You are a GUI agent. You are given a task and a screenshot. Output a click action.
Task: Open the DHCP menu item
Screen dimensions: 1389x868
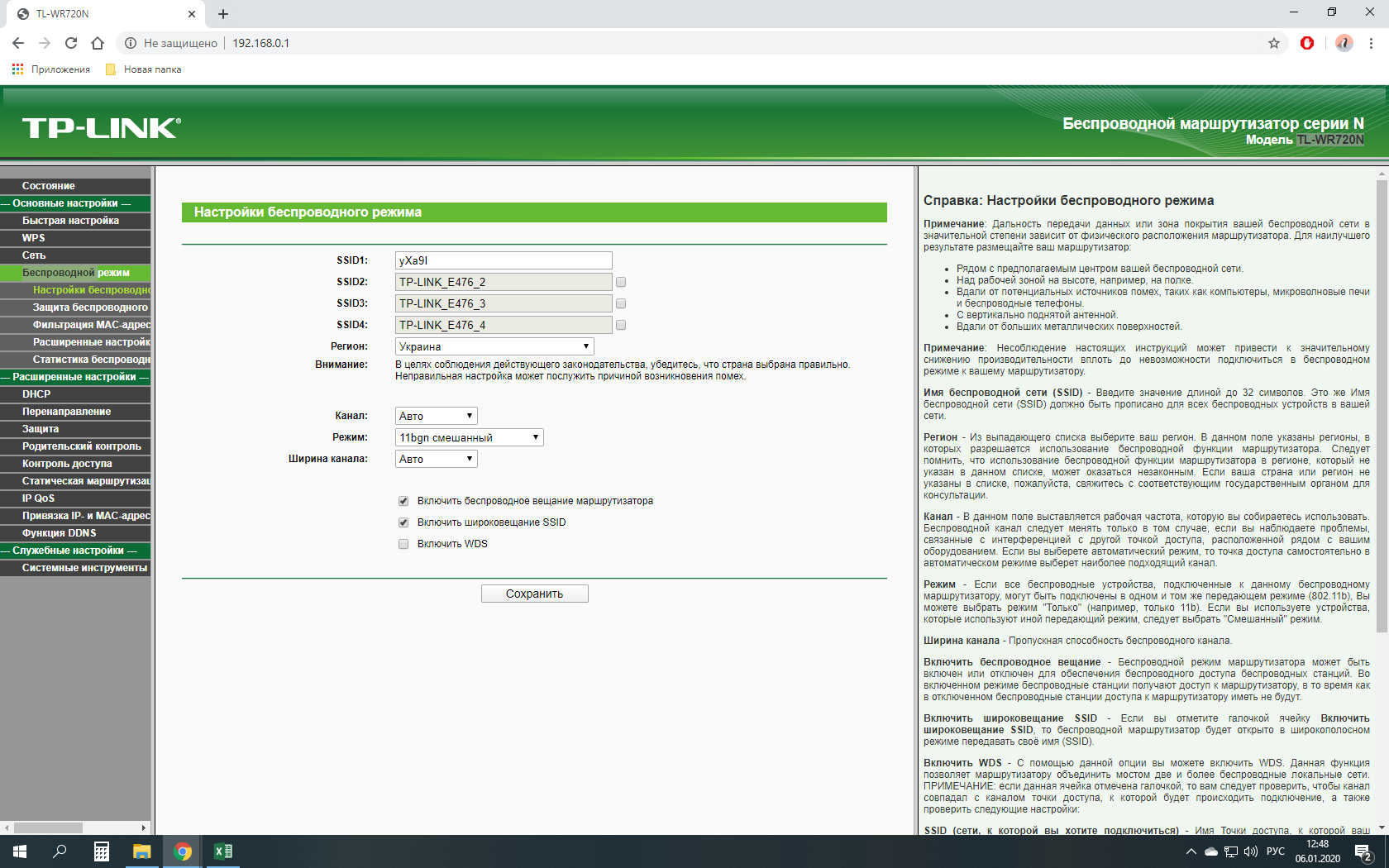click(x=75, y=394)
